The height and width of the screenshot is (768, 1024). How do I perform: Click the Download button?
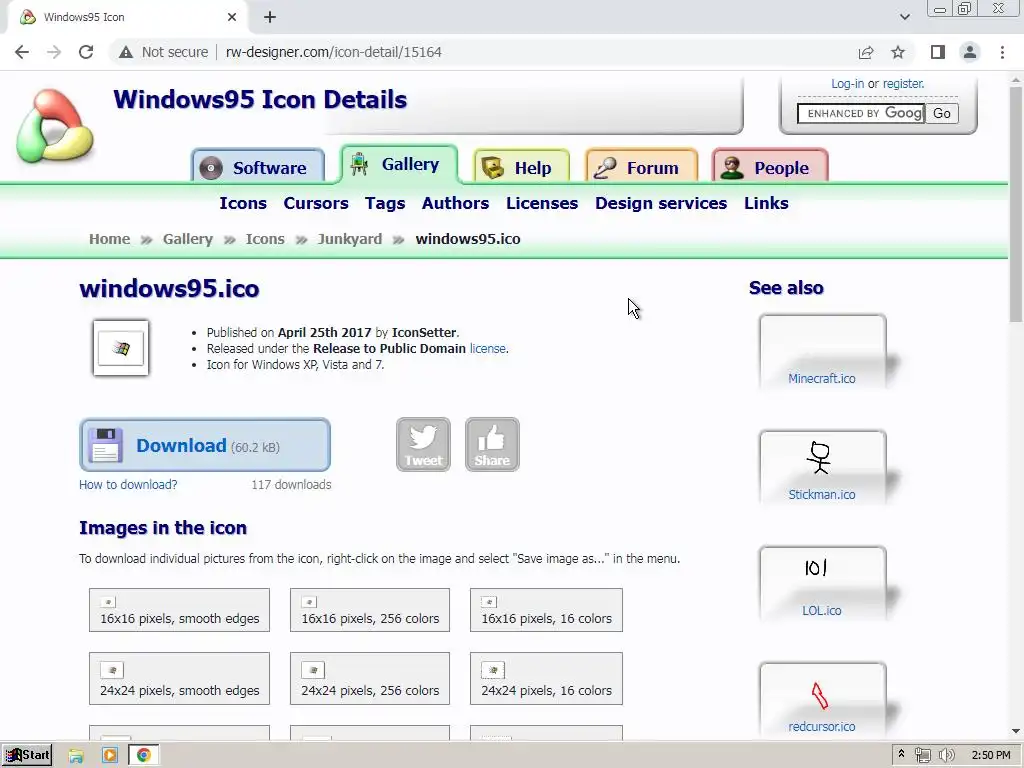click(x=205, y=445)
